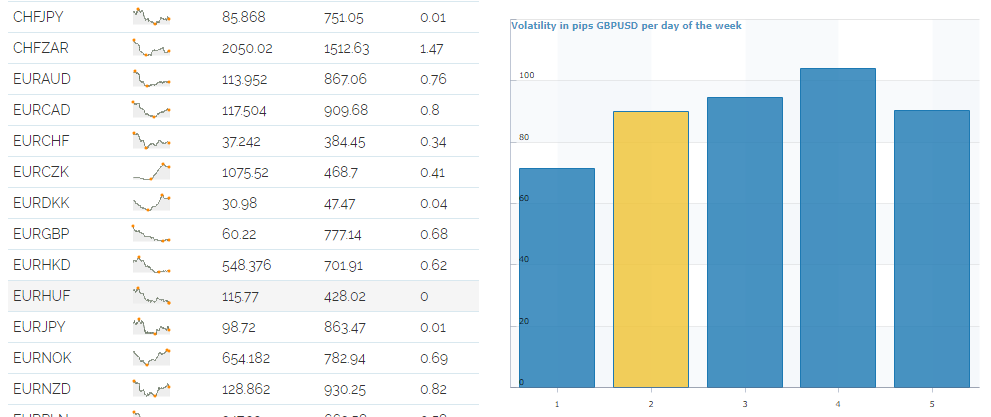
Task: Click the EURHKD value 548.376
Action: (246, 265)
